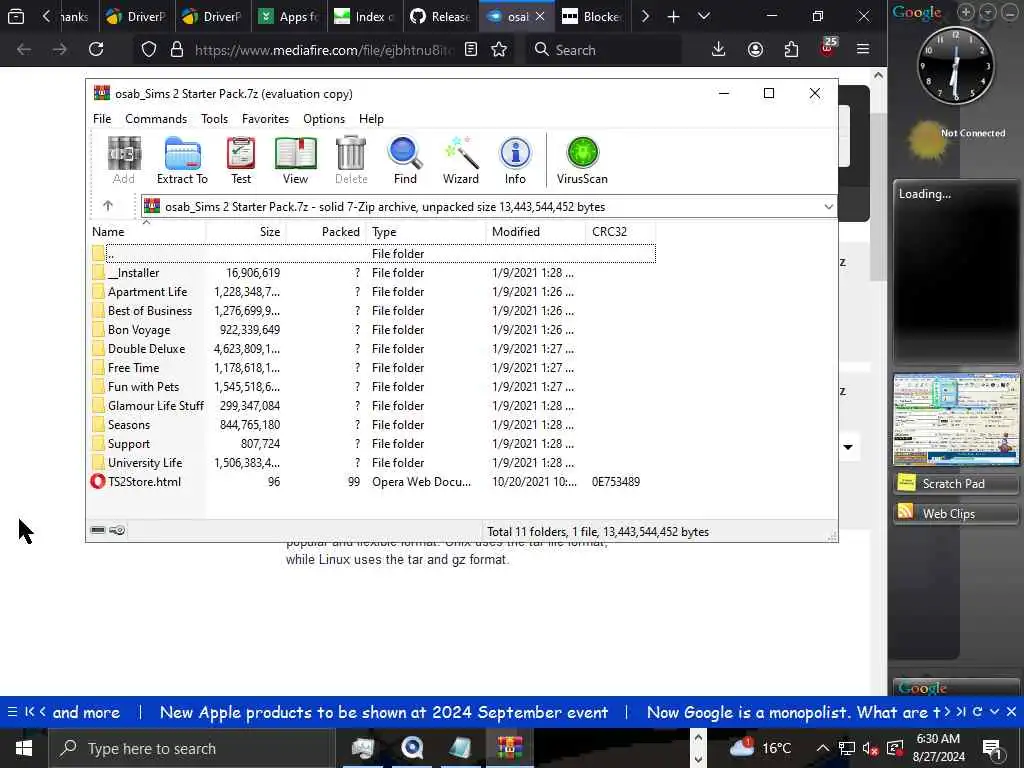
Task: Open the Tools menu
Action: [214, 119]
